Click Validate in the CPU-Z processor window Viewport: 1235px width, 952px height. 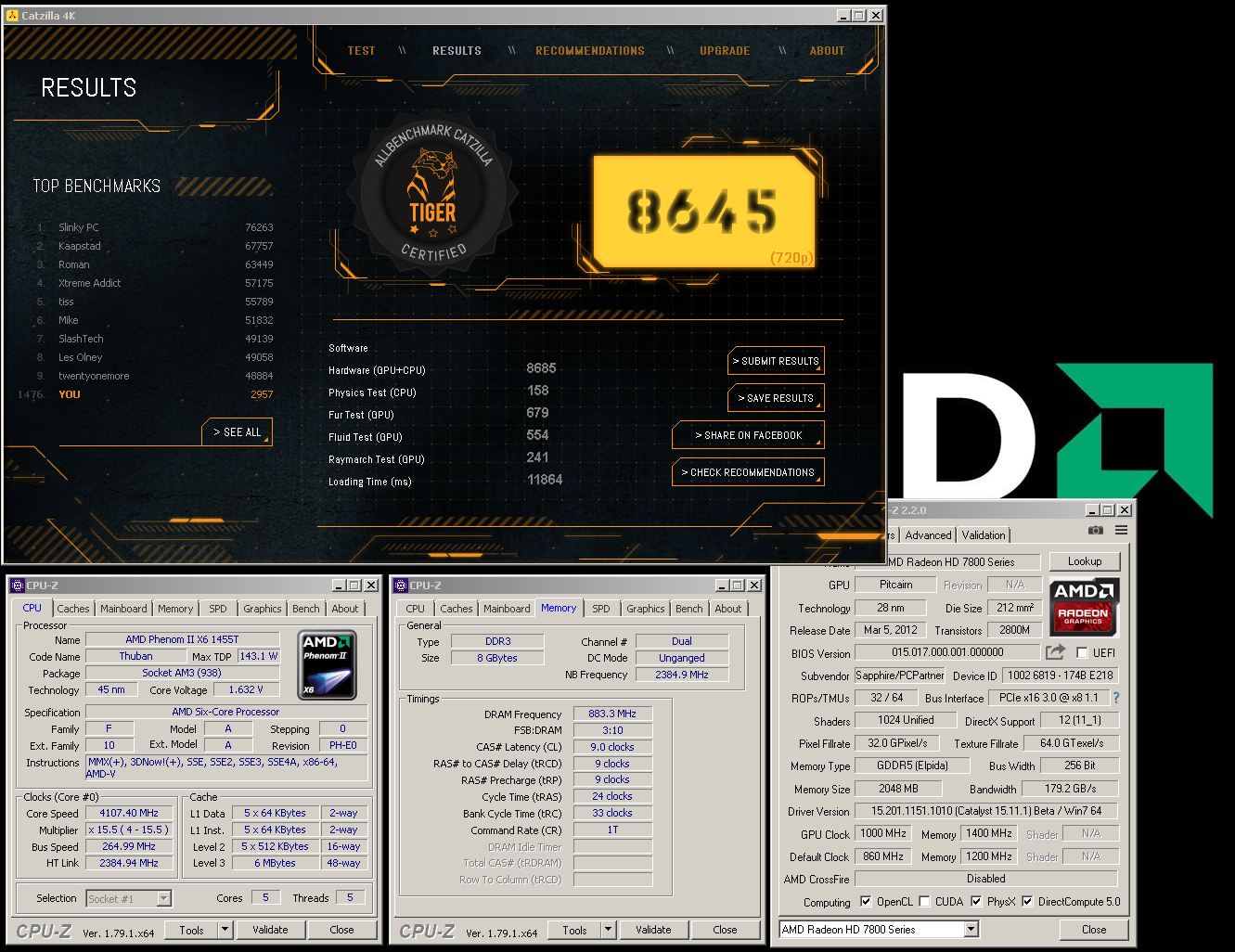(270, 930)
